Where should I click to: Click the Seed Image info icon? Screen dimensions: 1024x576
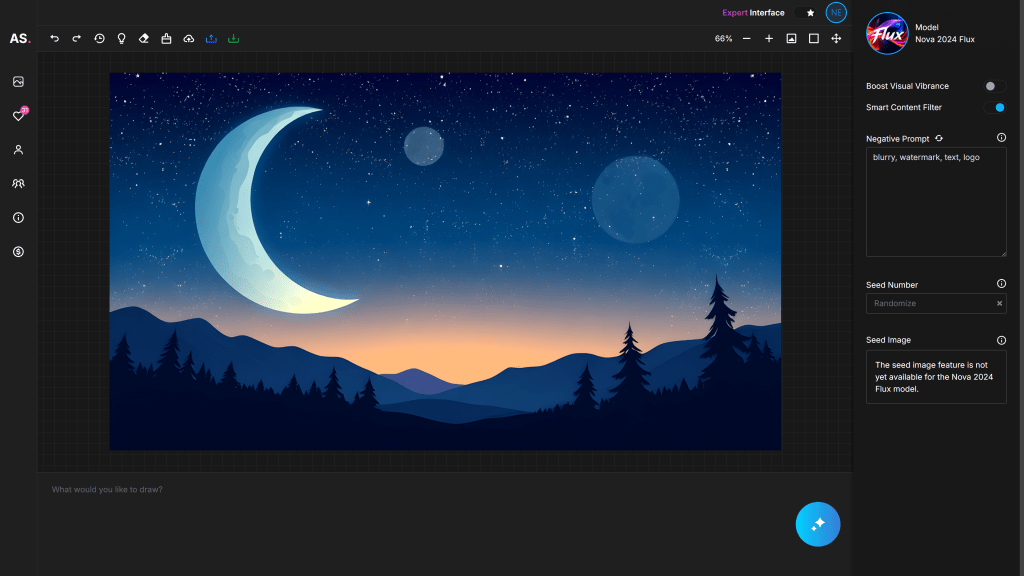[1002, 340]
